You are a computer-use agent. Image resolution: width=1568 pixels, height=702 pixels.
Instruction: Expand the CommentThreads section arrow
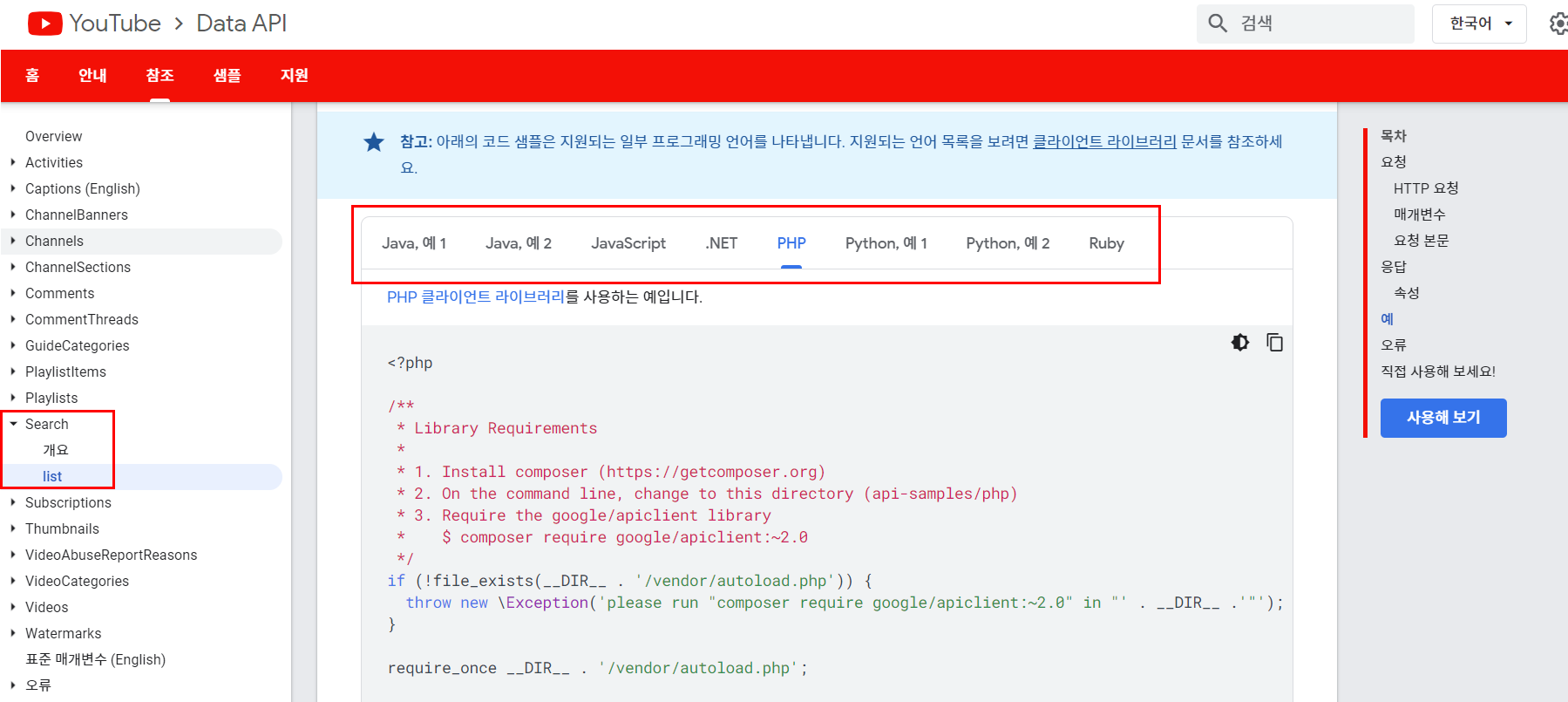pyautogui.click(x=13, y=319)
